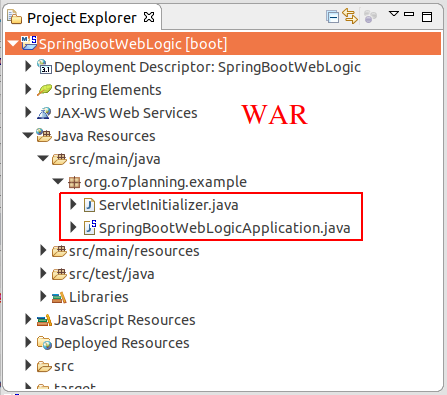The image size is (447, 395).
Task: Open the View Menu triangle icon
Action: point(394,14)
